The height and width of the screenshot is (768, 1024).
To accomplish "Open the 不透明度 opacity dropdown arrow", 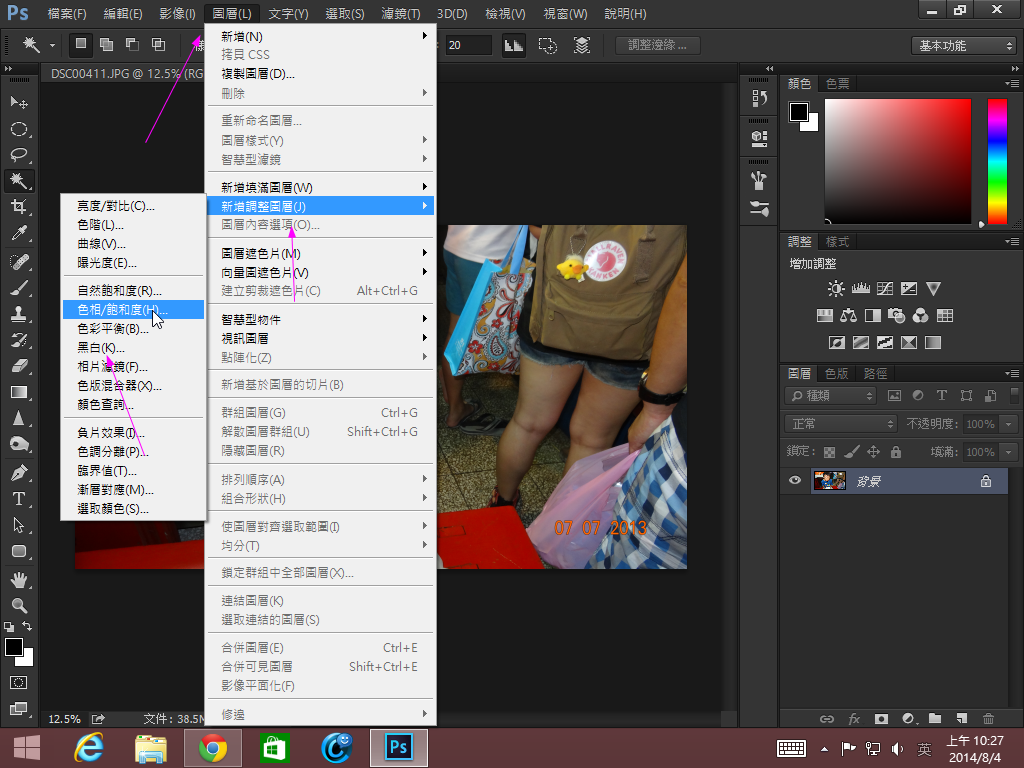I will pos(1009,424).
